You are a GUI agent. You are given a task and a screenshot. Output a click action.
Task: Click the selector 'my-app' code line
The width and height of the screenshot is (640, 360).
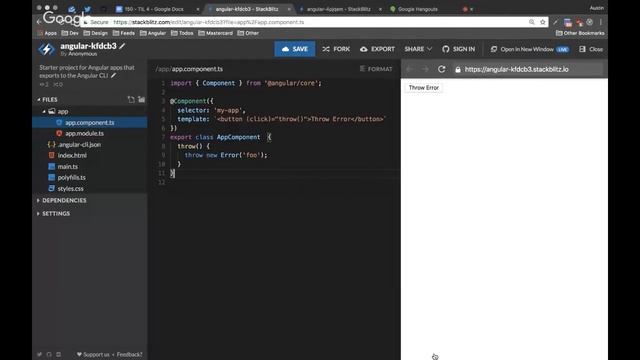point(211,110)
